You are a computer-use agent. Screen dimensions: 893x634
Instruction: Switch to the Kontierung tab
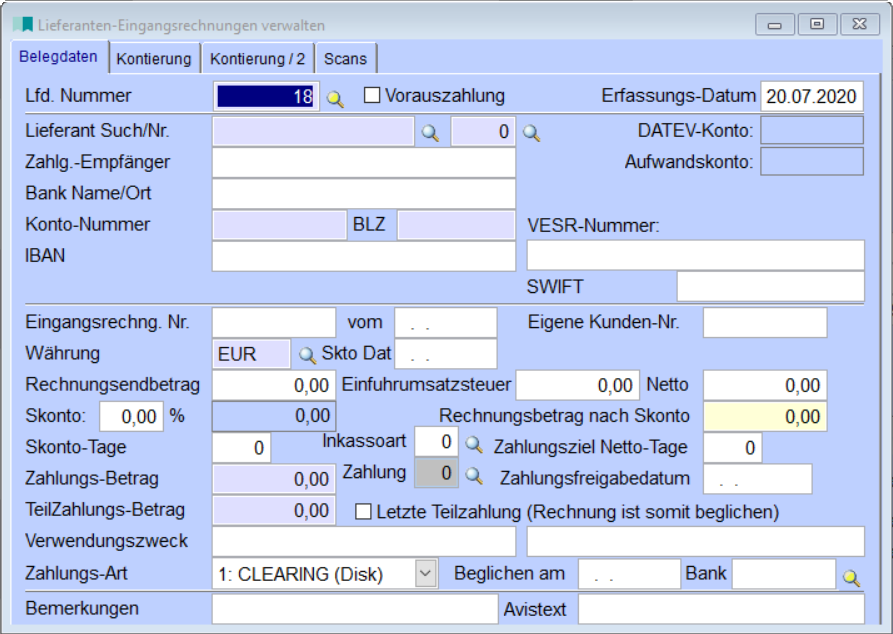point(153,59)
